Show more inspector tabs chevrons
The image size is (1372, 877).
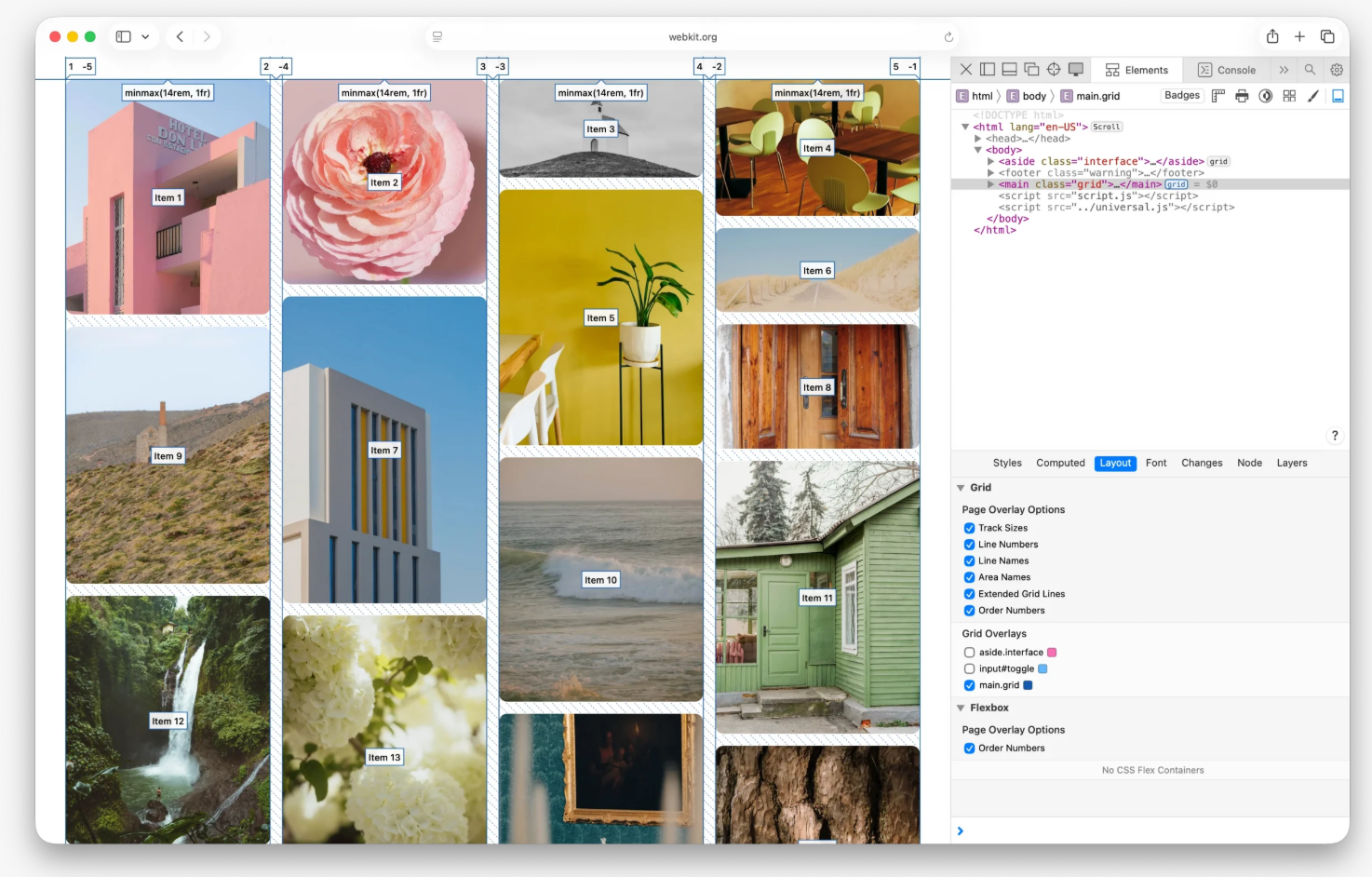click(1284, 70)
